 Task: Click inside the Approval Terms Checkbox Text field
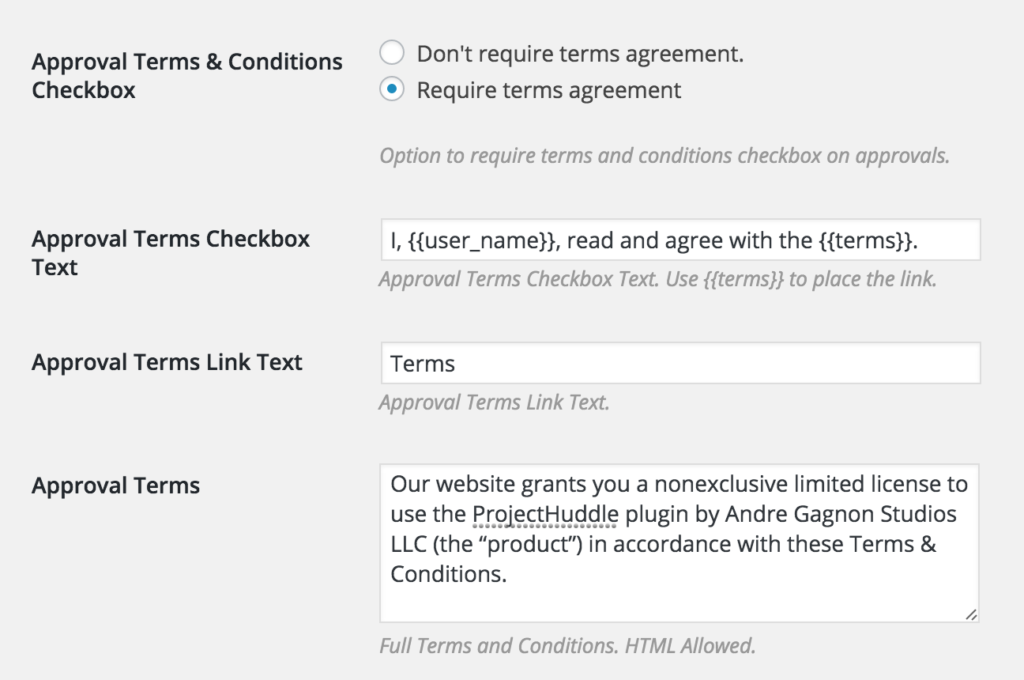click(x=680, y=240)
